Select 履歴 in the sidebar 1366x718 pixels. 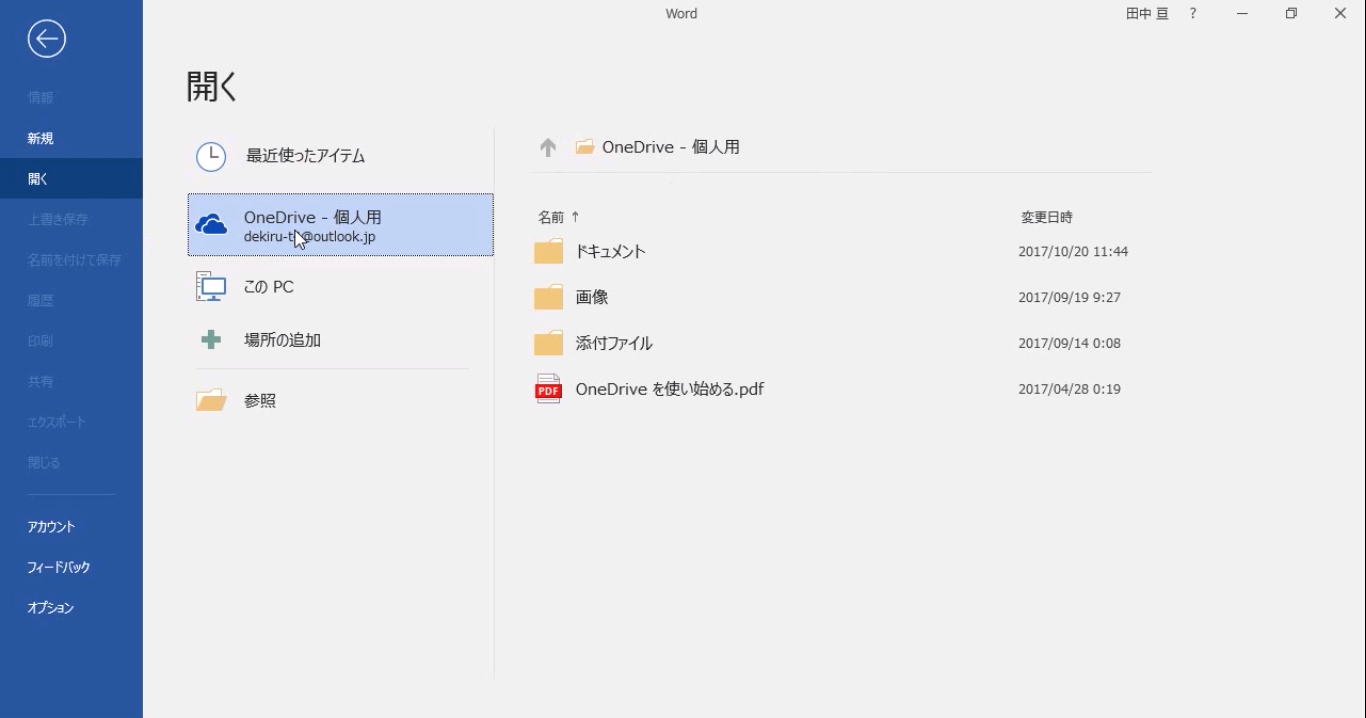click(x=71, y=300)
